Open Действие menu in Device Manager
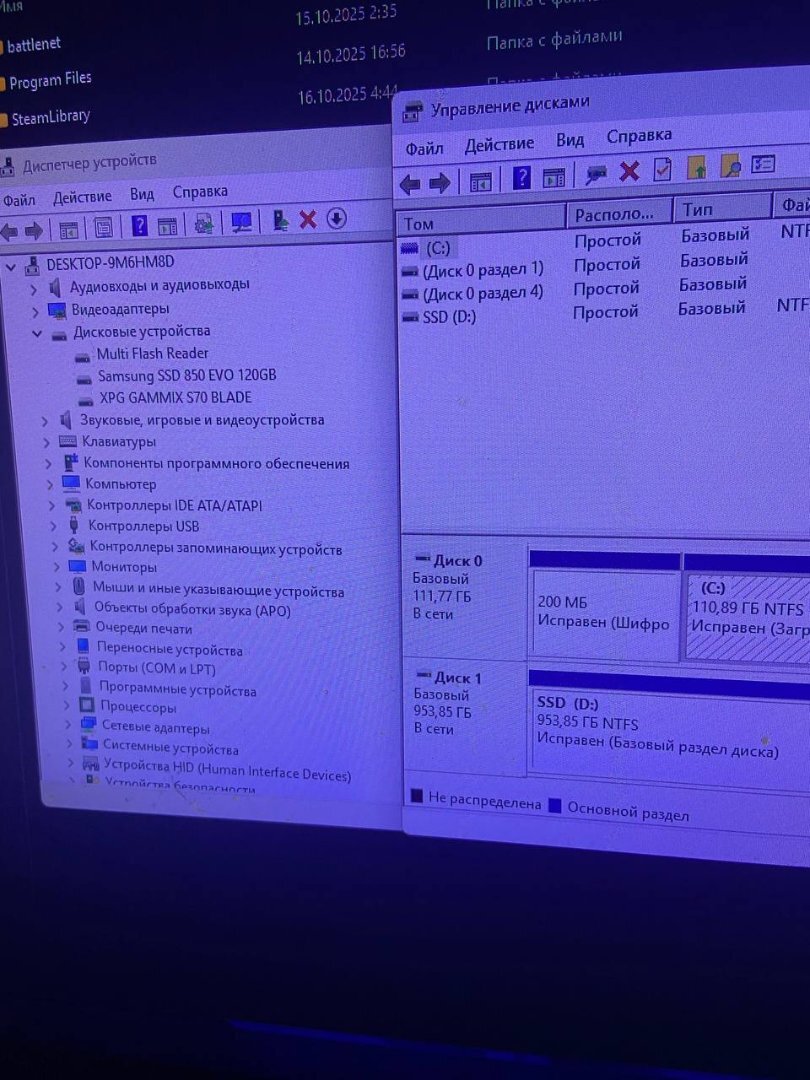The width and height of the screenshot is (810, 1080). pos(82,197)
